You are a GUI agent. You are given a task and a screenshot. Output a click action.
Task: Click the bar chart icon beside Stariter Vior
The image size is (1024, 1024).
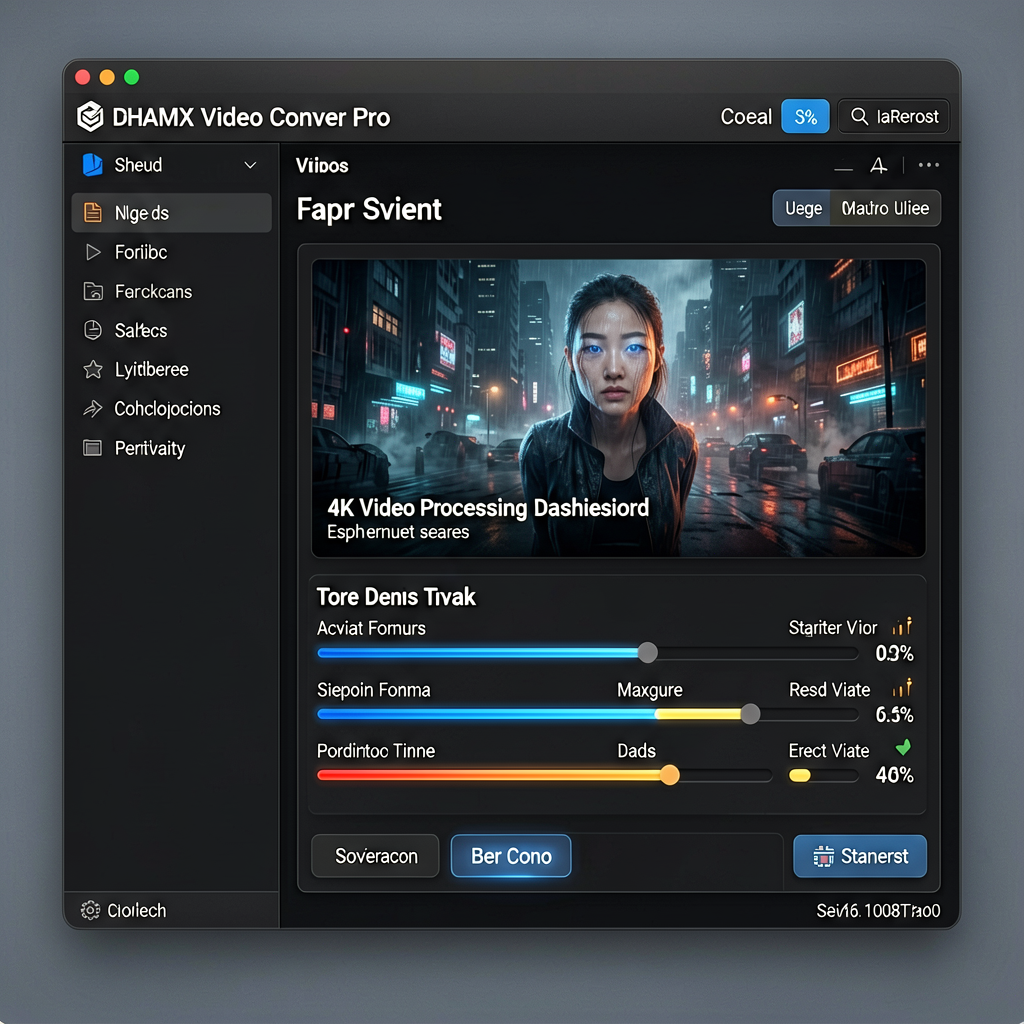(x=902, y=626)
